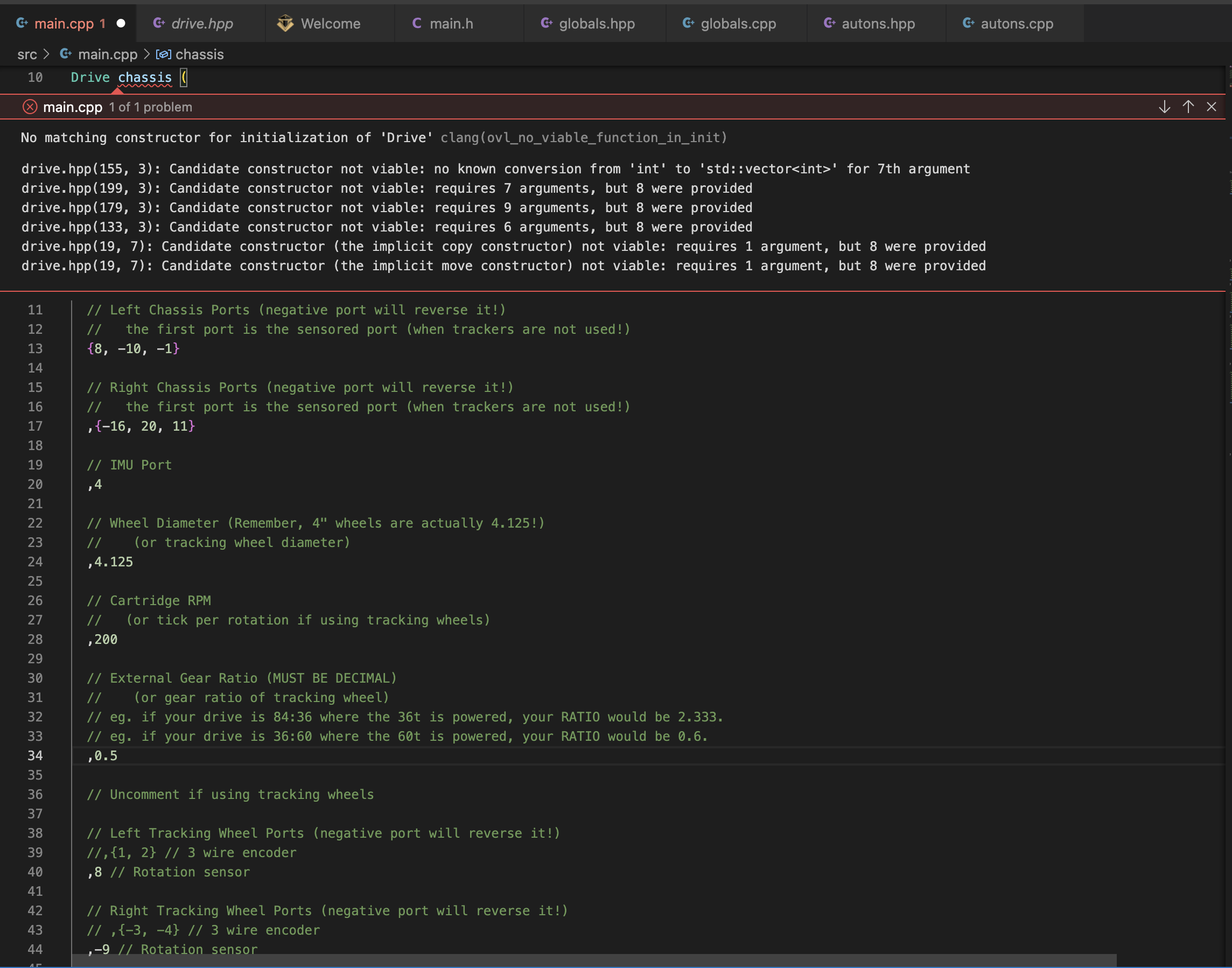Click the C file icon on the main.h tab
The width and height of the screenshot is (1232, 968).
click(x=417, y=23)
